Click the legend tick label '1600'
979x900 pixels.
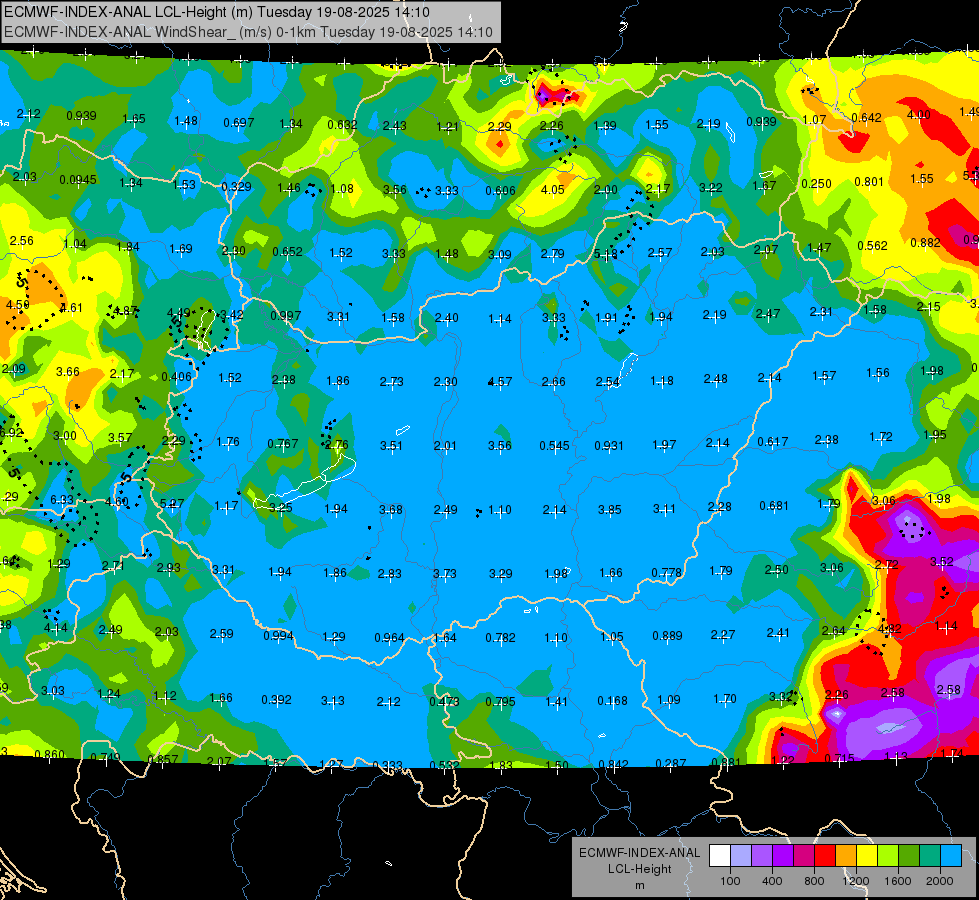pos(898,881)
